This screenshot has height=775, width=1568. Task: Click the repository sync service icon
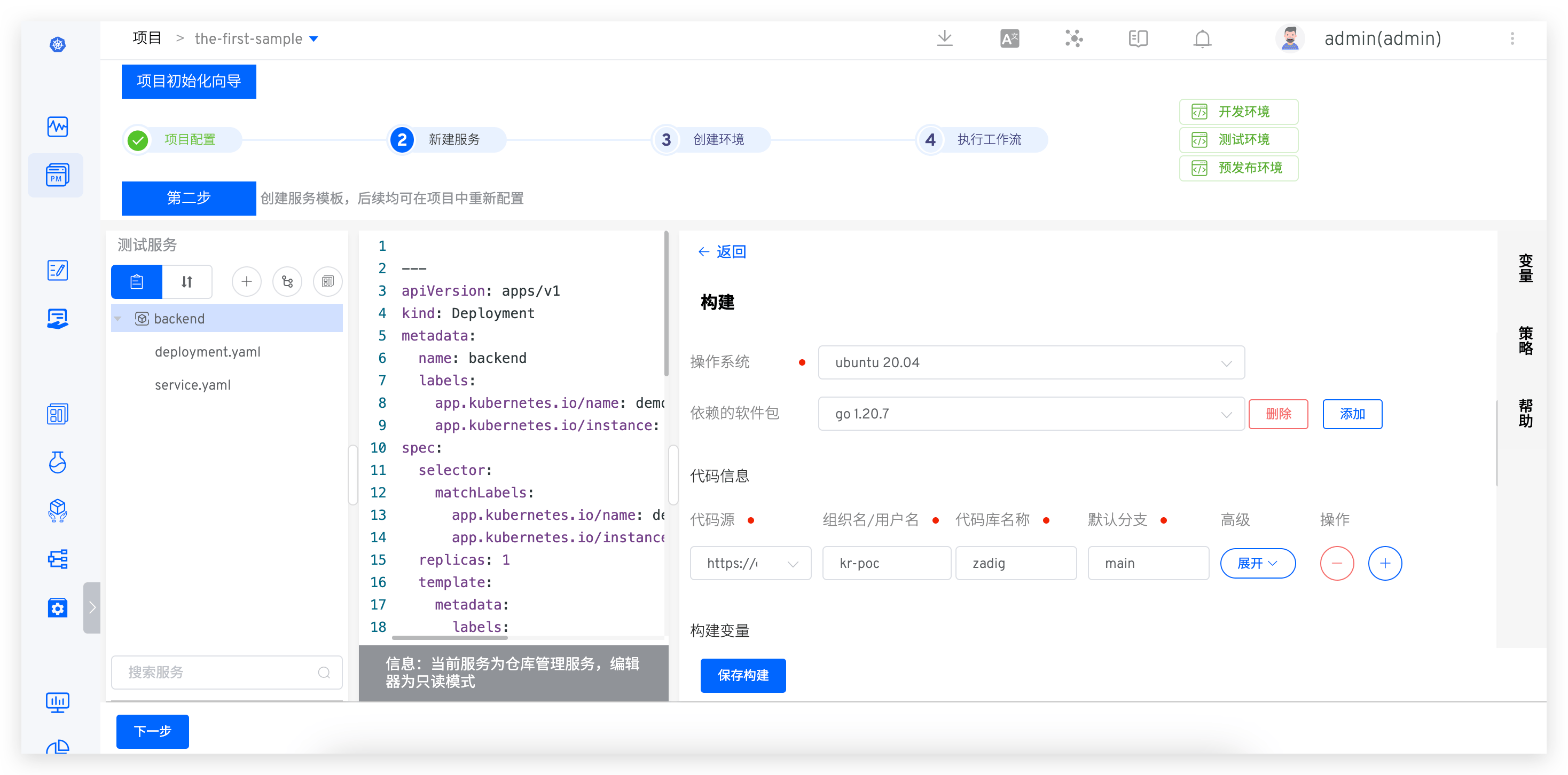[287, 282]
